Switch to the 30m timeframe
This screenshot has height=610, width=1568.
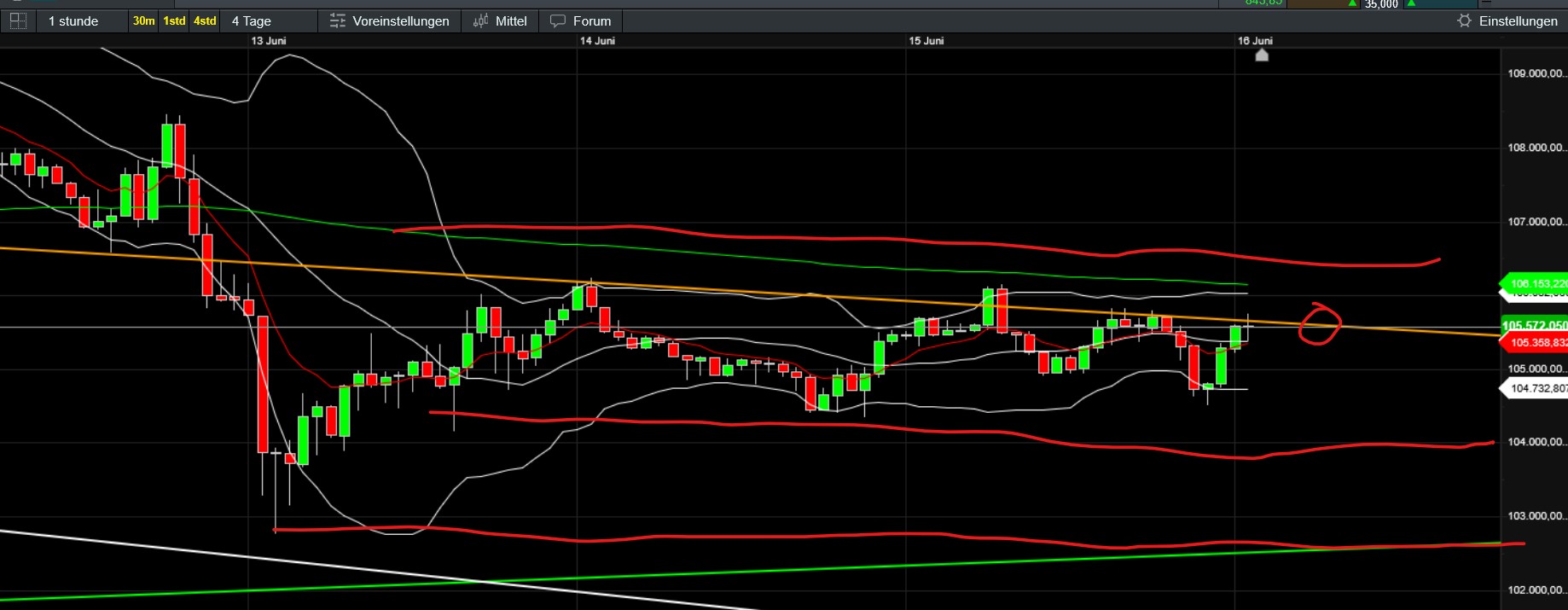143,20
